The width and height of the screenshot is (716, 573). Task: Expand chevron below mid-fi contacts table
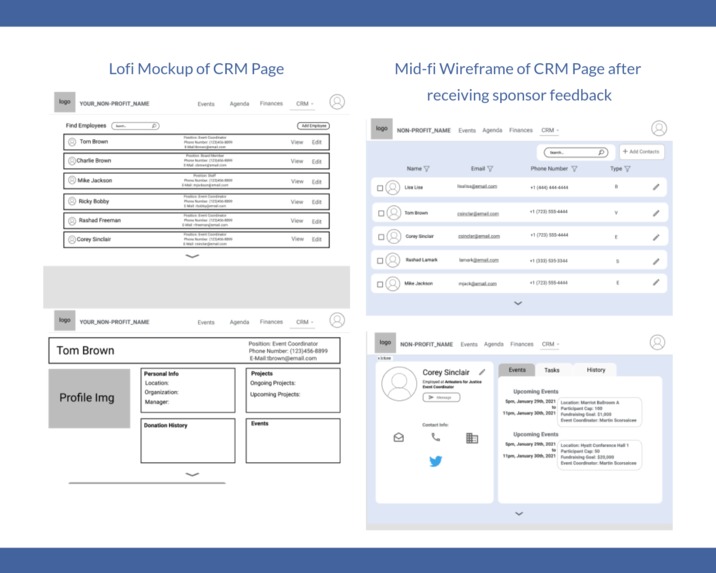pyautogui.click(x=518, y=303)
